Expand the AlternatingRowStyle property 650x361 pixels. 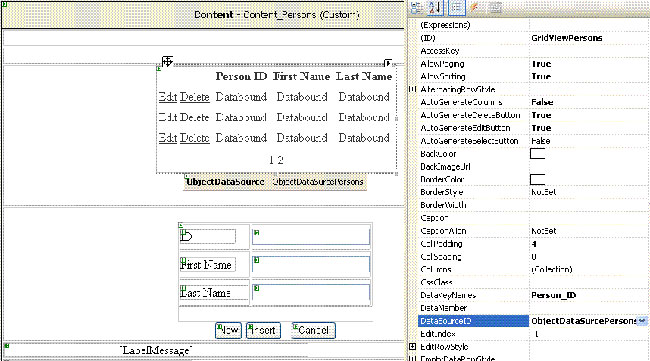[412, 89]
